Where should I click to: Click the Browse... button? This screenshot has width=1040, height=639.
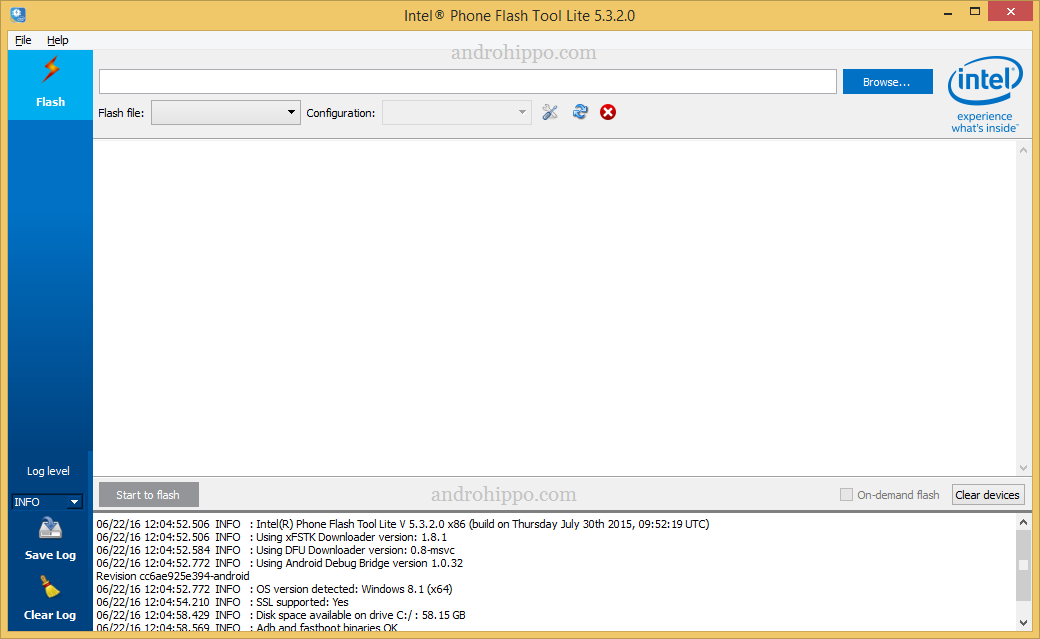pyautogui.click(x=887, y=82)
